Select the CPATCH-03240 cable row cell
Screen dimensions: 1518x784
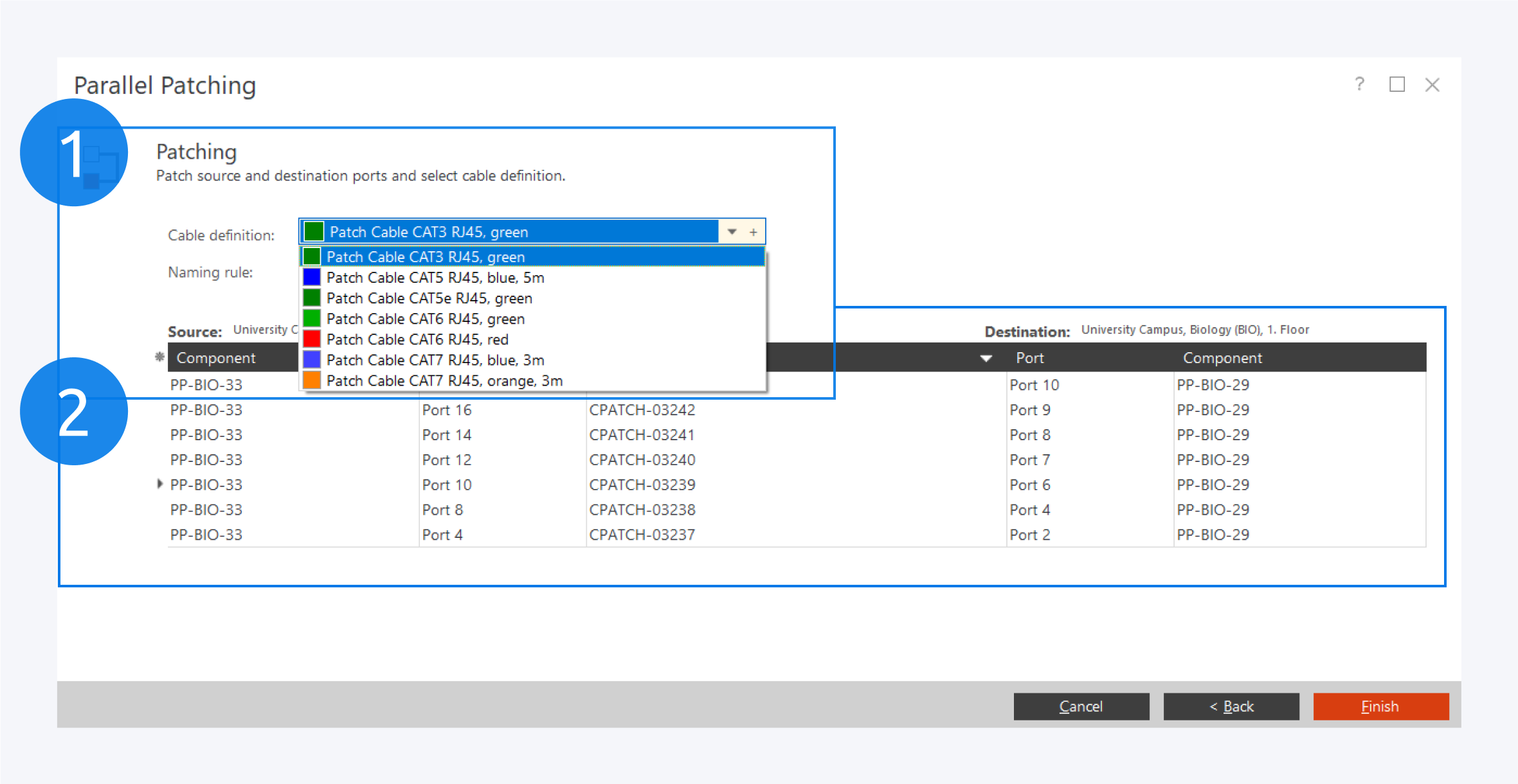[642, 460]
